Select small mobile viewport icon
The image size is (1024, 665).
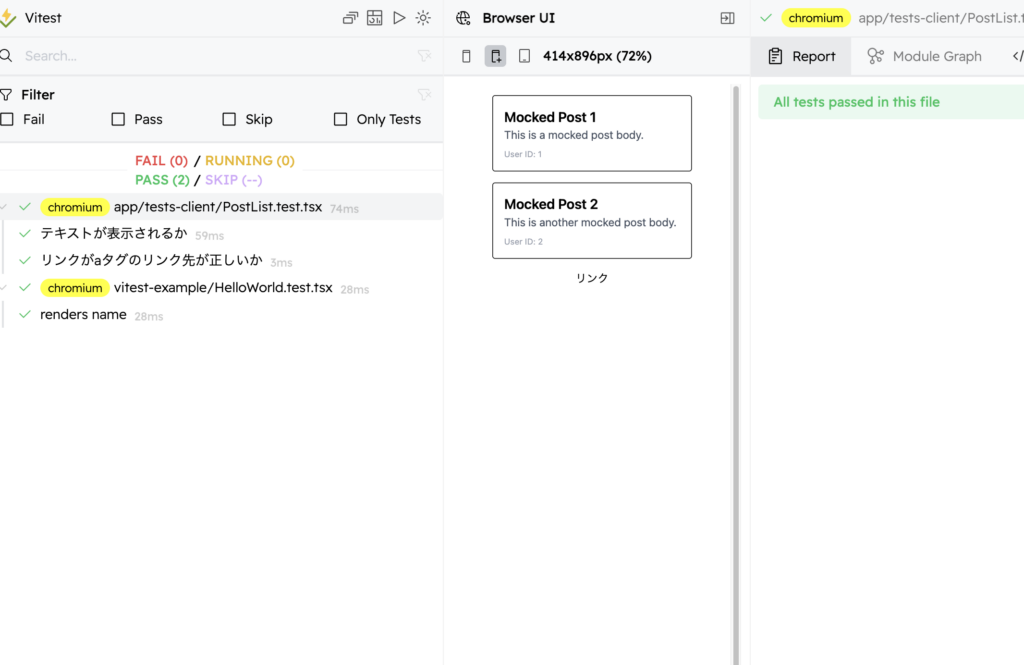[466, 56]
